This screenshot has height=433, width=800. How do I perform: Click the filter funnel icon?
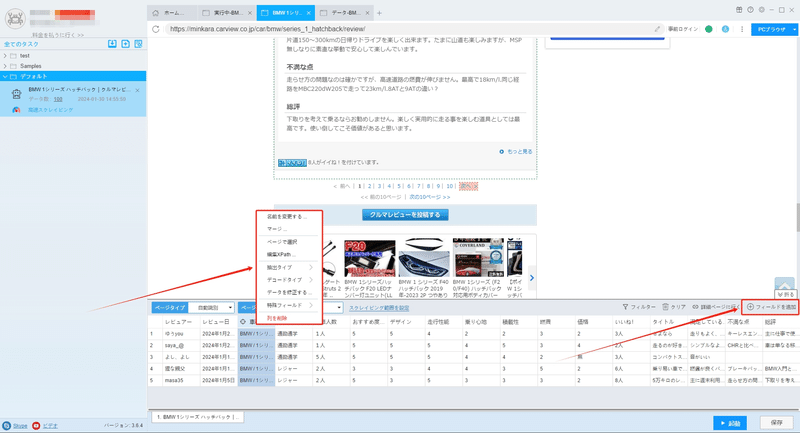pyautogui.click(x=625, y=307)
